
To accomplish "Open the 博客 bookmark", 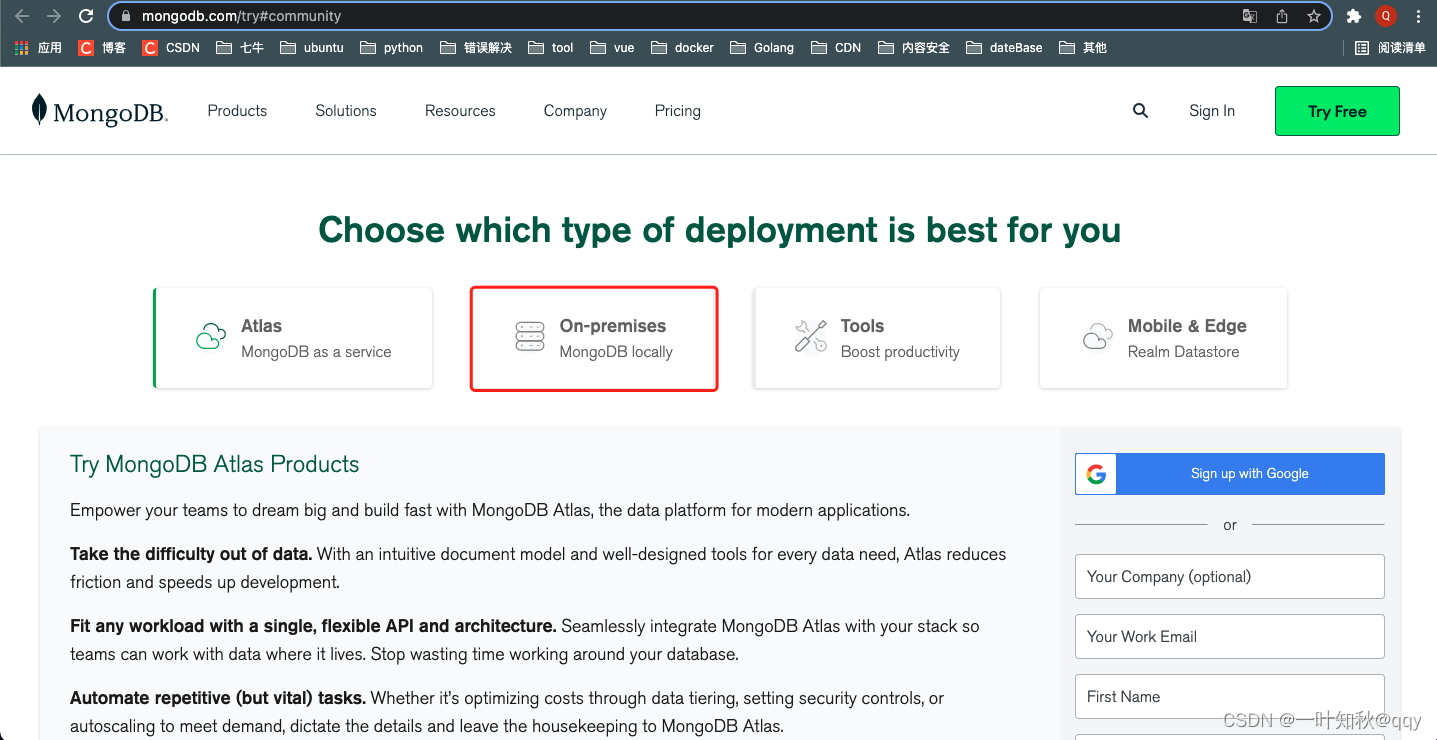I will tap(102, 47).
